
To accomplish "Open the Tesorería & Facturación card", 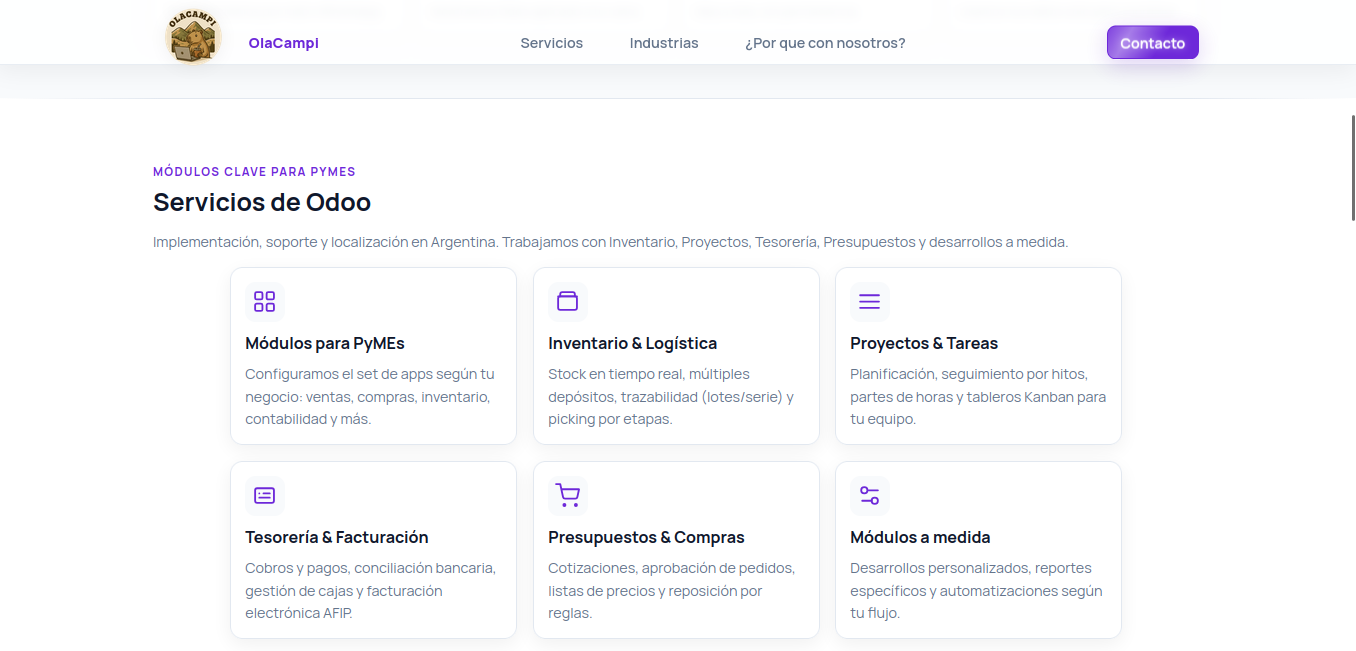I will [373, 549].
